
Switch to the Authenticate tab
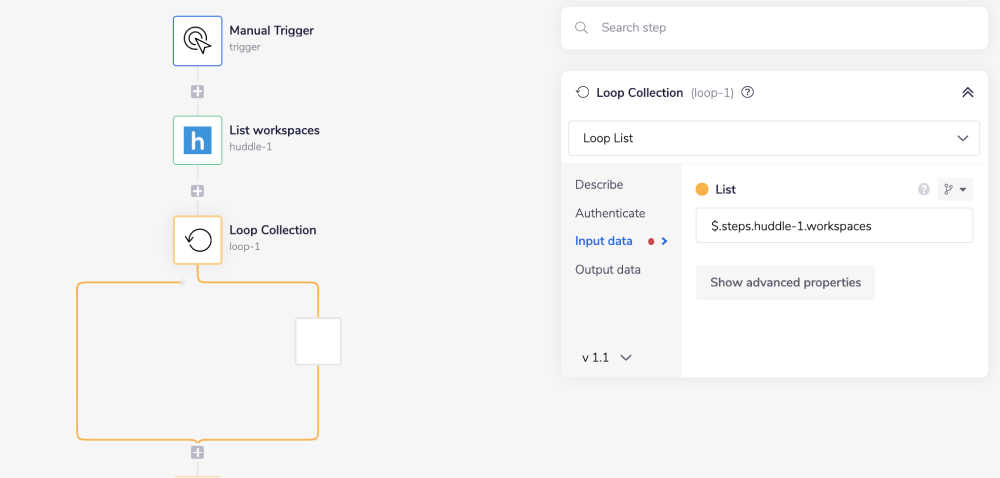(610, 213)
